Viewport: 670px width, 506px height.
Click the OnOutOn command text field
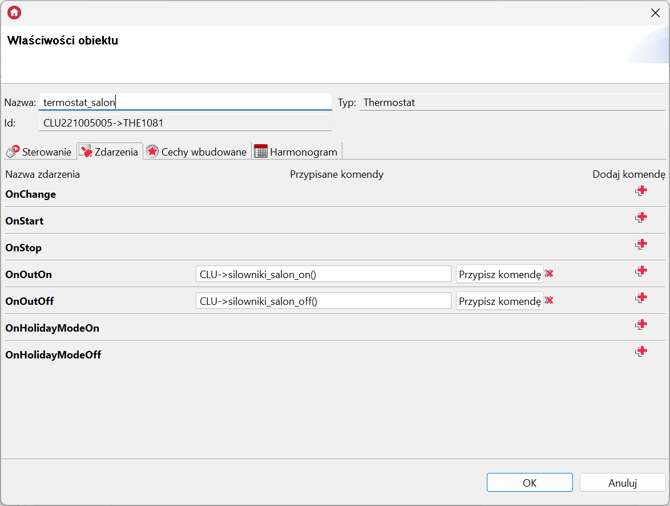pyautogui.click(x=323, y=274)
